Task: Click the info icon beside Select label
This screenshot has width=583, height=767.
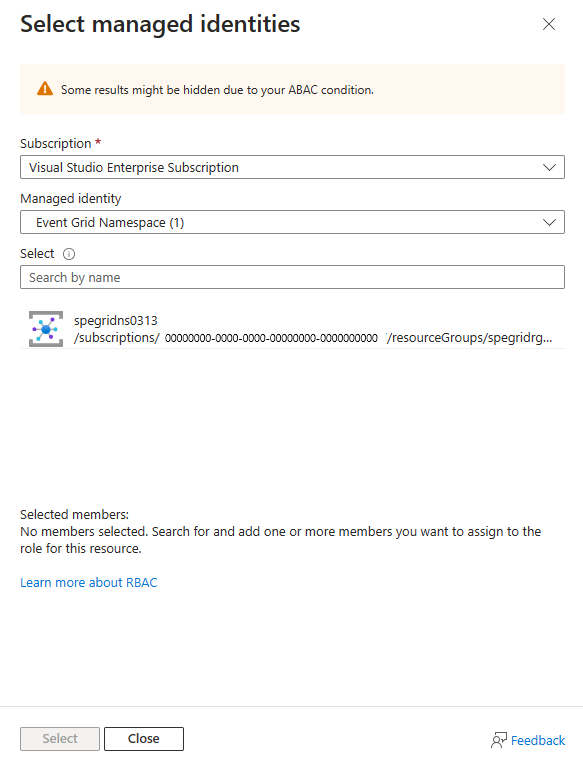Action: [69, 254]
